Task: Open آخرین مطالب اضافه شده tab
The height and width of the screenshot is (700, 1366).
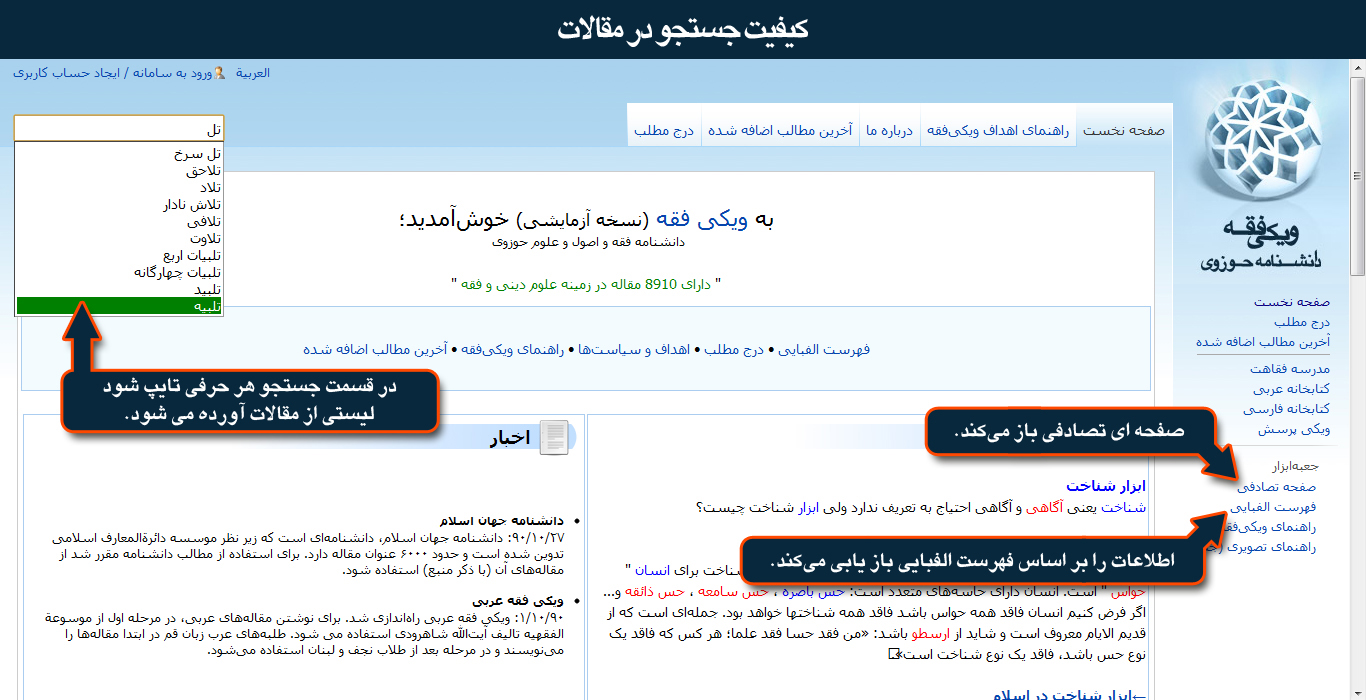Action: click(780, 130)
